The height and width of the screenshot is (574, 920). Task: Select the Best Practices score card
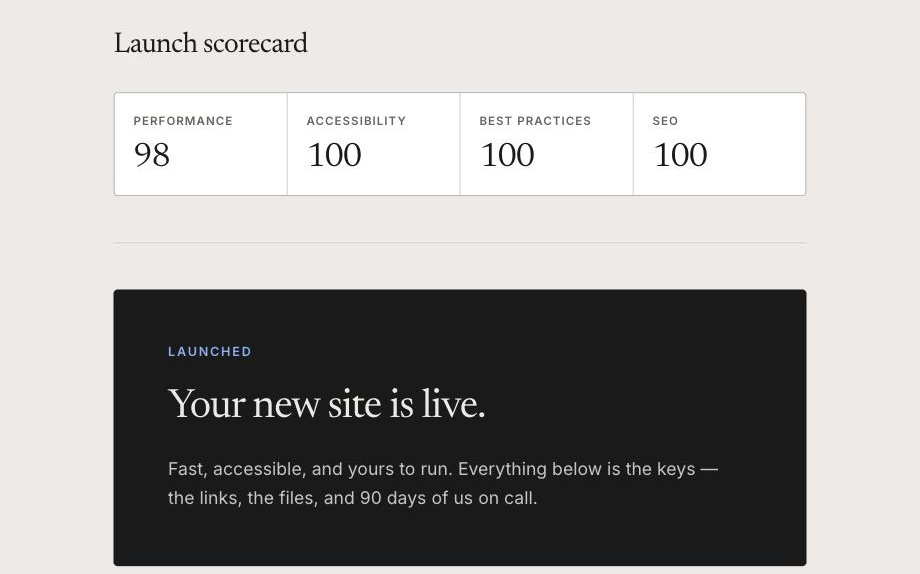pos(547,144)
